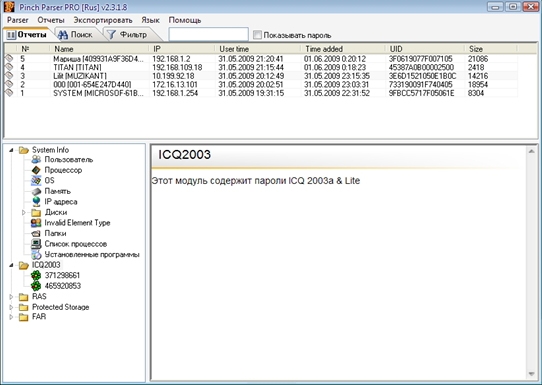This screenshot has width=542, height=385.
Task: Select the Protected Storage tree label
Action: click(60, 307)
